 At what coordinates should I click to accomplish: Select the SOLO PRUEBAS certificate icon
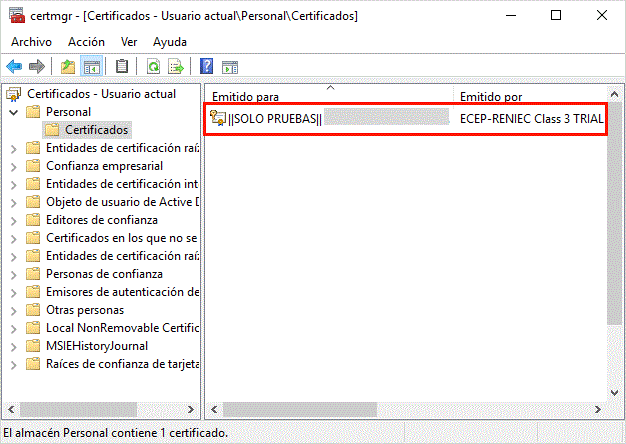coord(218,118)
